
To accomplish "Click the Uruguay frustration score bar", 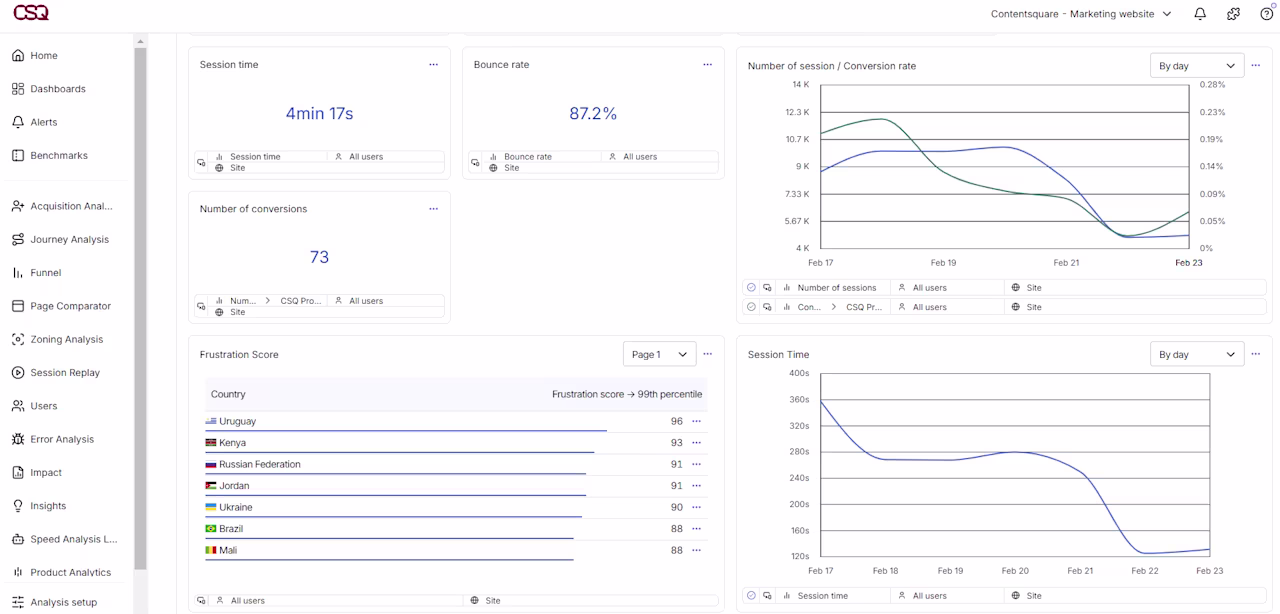I will pyautogui.click(x=406, y=431).
